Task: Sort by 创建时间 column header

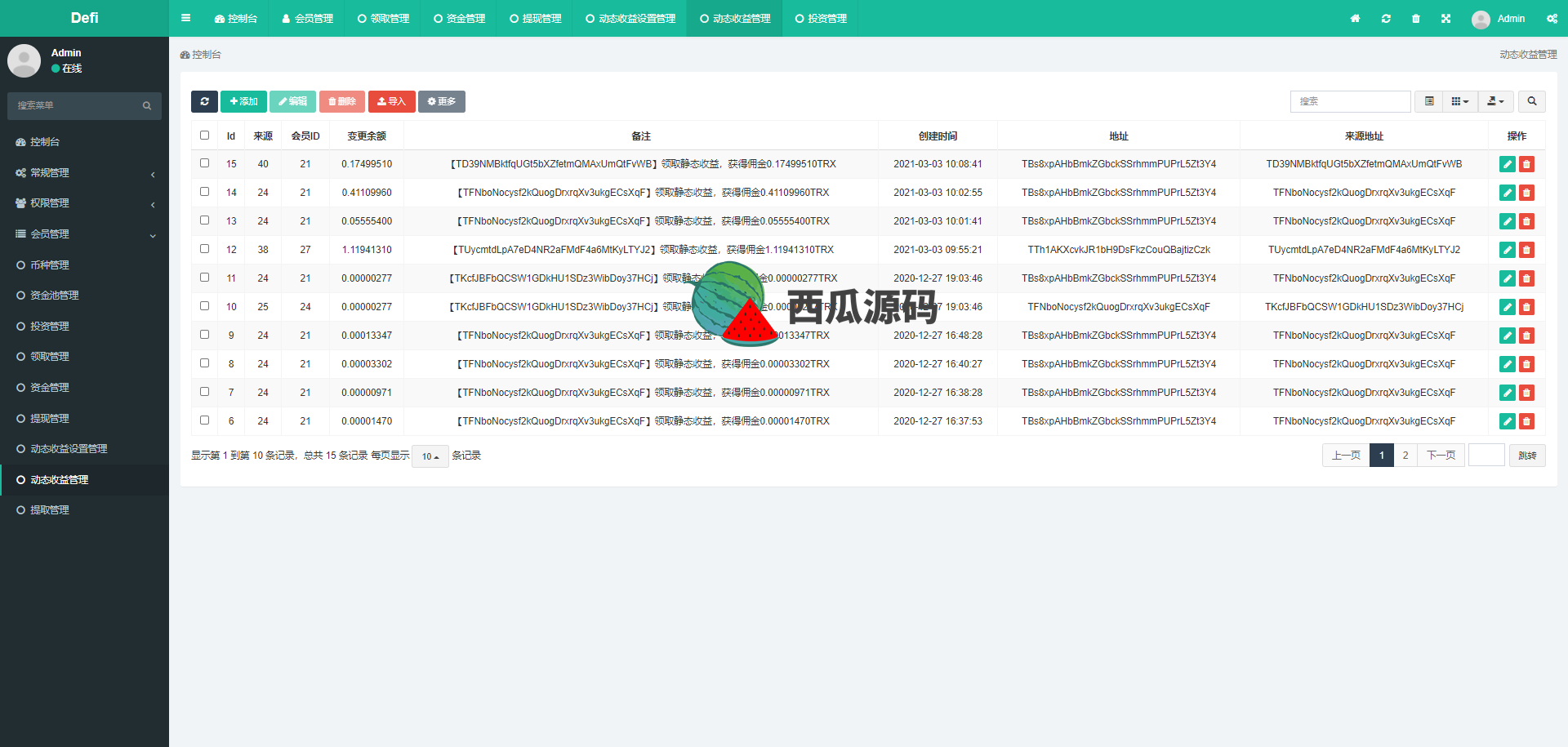Action: pos(938,136)
